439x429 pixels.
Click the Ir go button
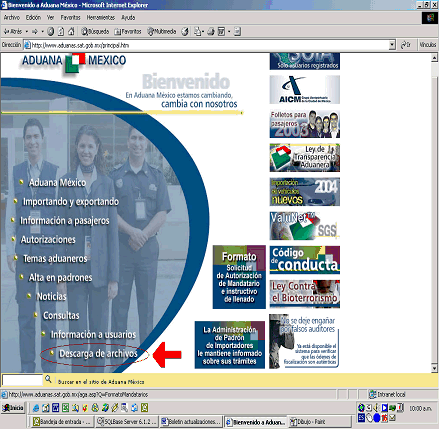coord(406,45)
